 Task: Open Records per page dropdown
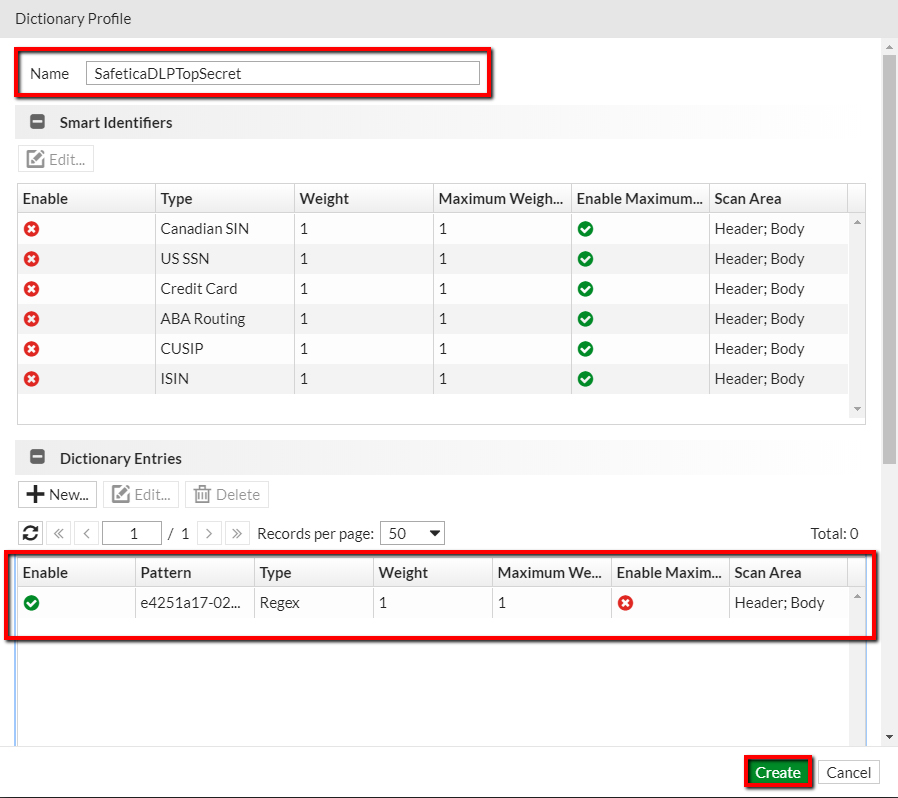412,533
